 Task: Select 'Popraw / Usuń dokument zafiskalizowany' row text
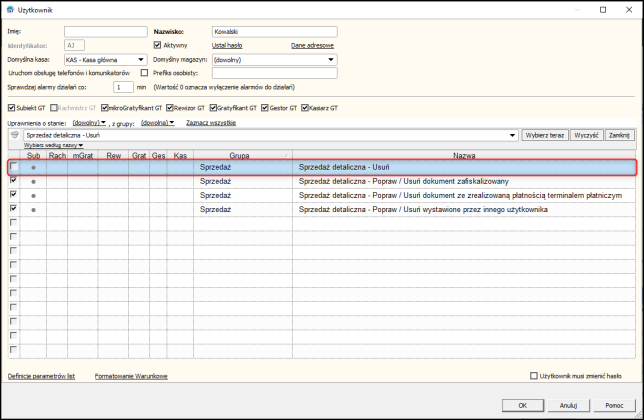click(x=403, y=181)
